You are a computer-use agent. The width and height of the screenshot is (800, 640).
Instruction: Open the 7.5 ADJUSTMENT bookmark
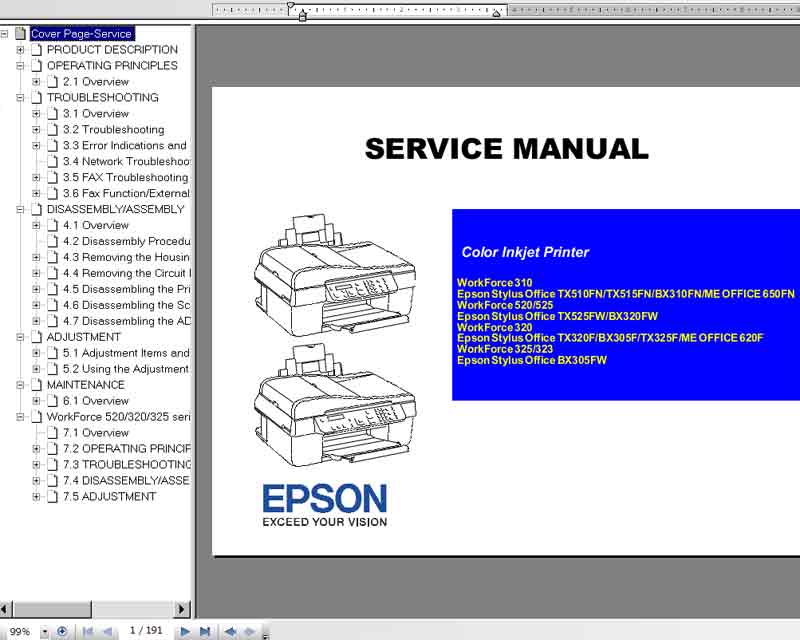tap(109, 496)
